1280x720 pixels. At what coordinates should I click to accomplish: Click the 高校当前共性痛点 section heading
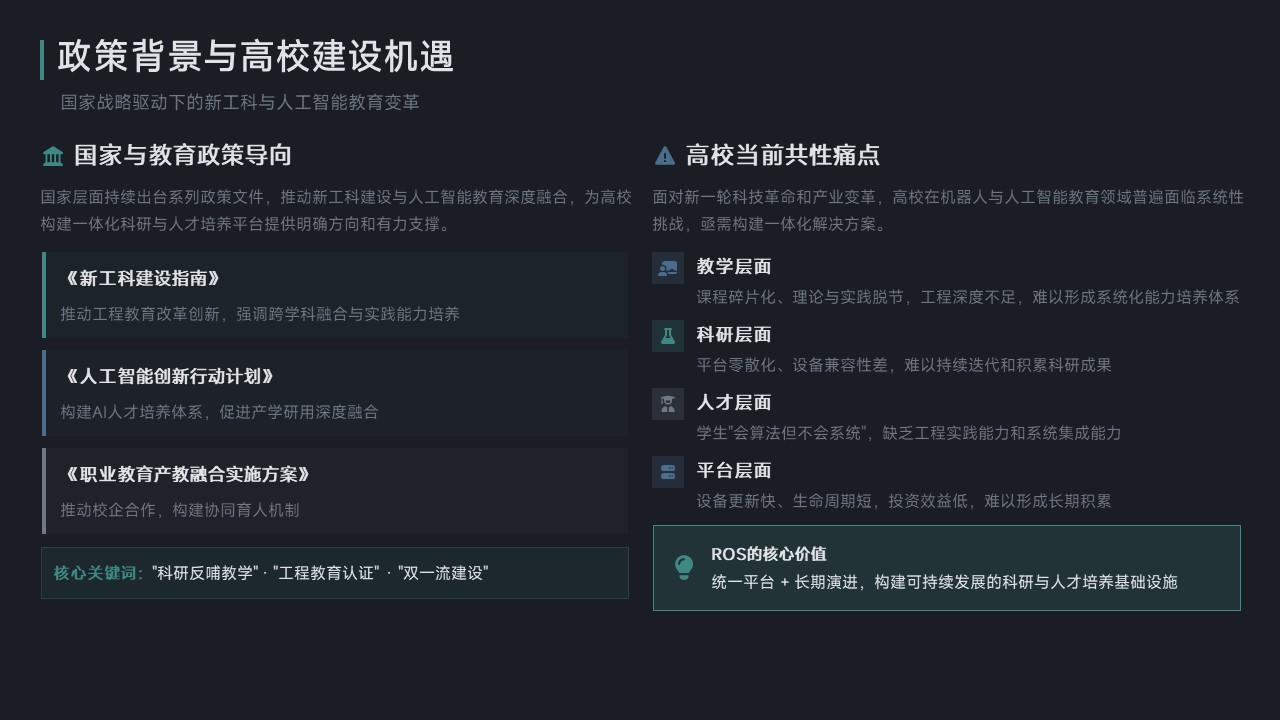pos(783,156)
